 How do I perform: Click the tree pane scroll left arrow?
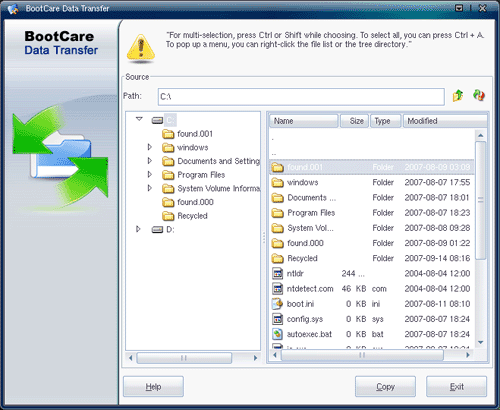[x=130, y=358]
